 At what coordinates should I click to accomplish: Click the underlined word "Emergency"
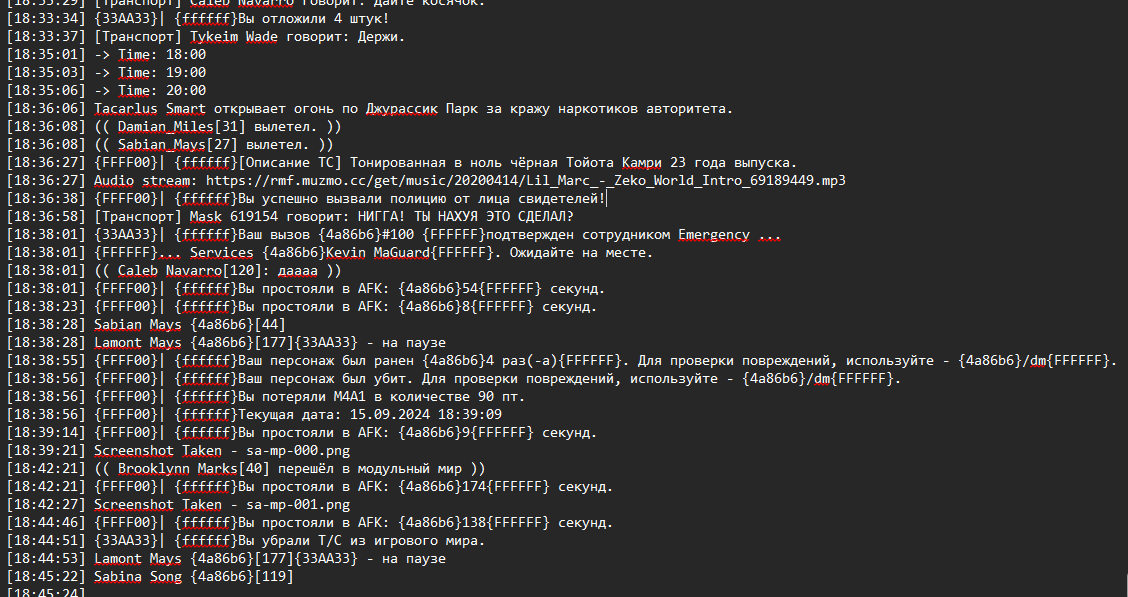click(x=713, y=235)
